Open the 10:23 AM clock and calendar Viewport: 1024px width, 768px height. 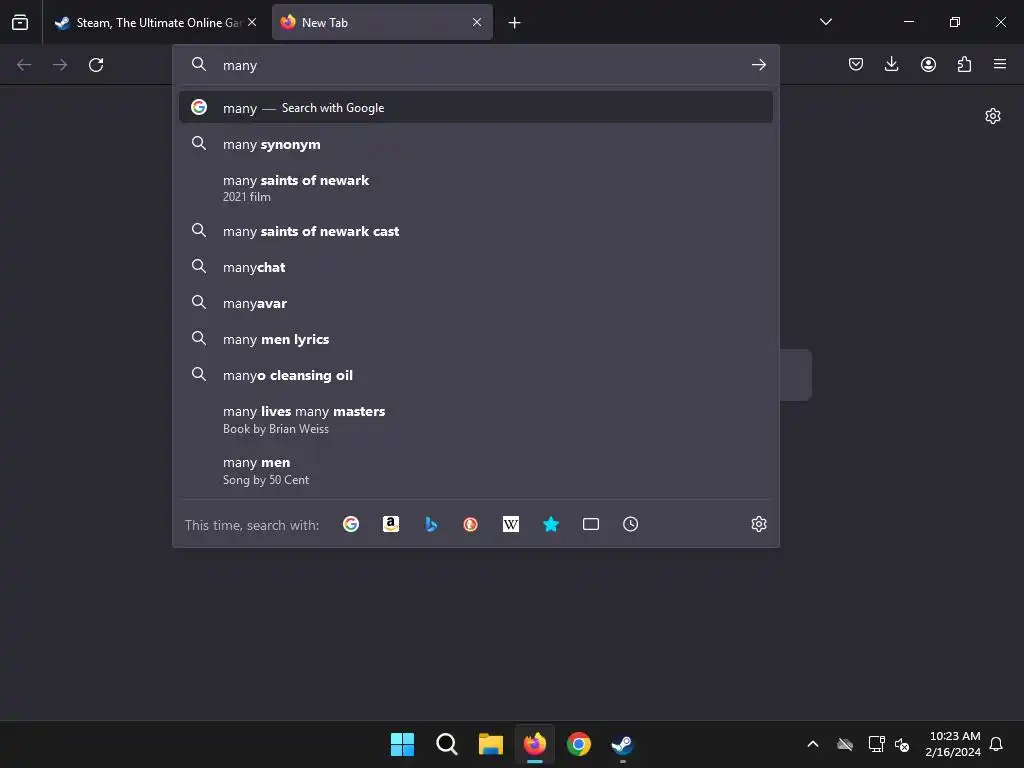953,744
